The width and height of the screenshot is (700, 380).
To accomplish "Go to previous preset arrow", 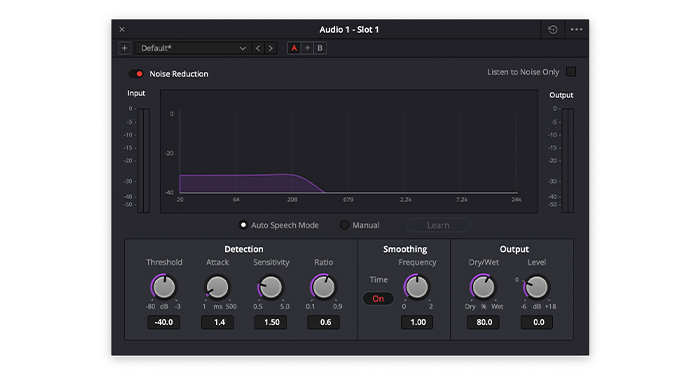I will click(x=258, y=48).
